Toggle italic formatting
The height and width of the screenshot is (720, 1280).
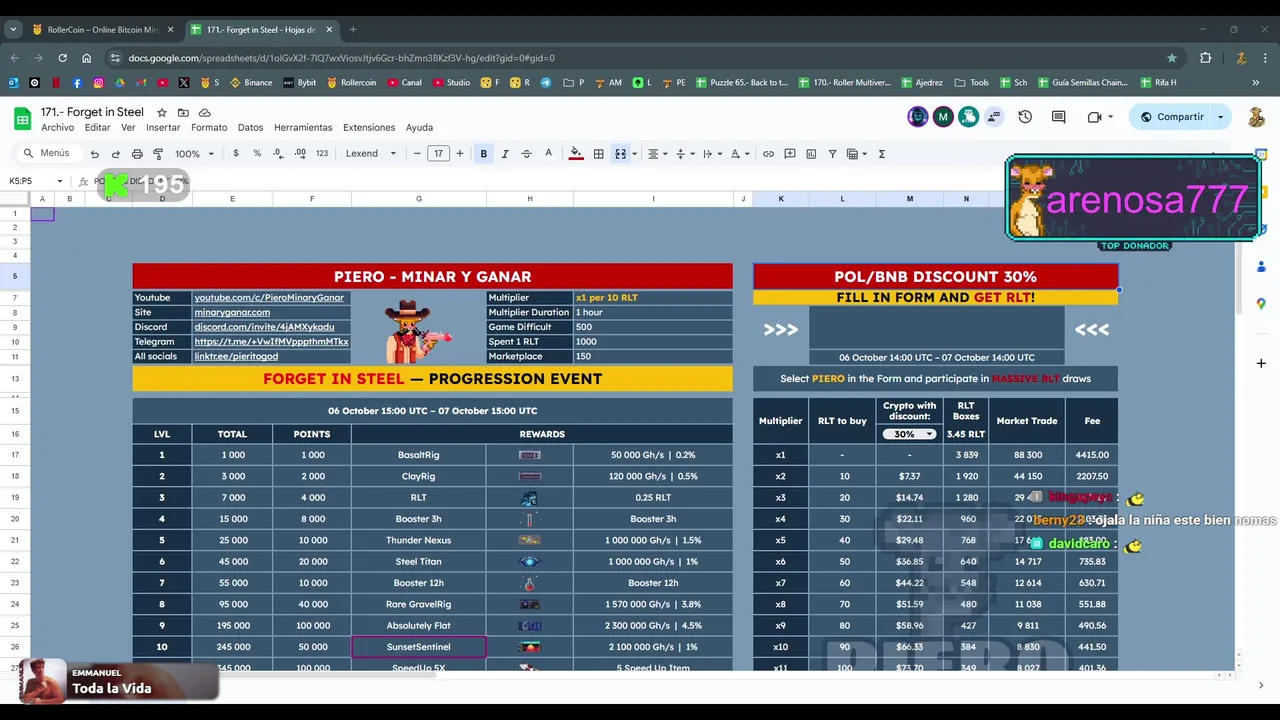505,154
